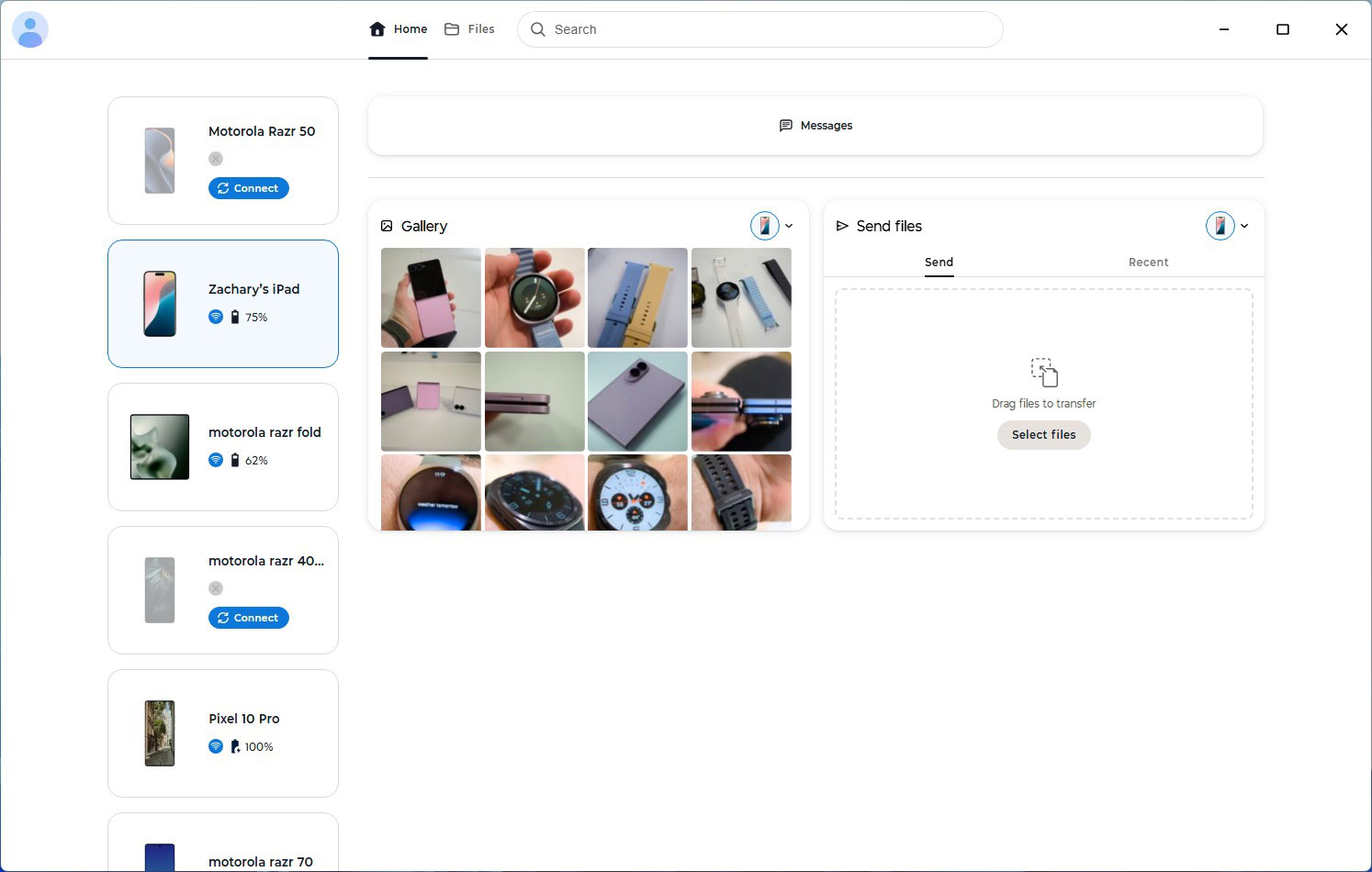Click the Pixel 10 Pro phone image
1372x872 pixels.
pyautogui.click(x=160, y=733)
